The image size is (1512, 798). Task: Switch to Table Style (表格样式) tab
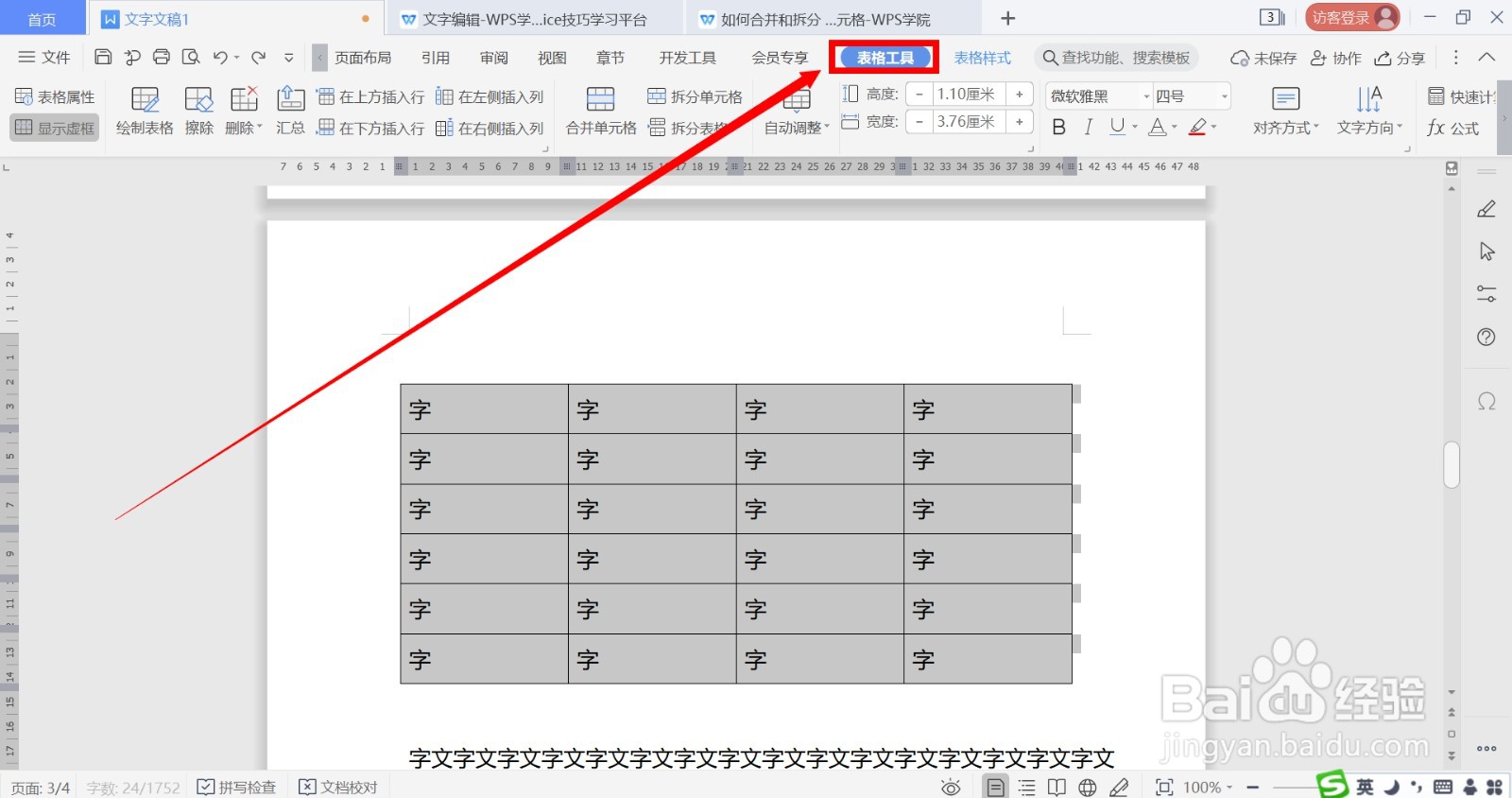point(983,58)
